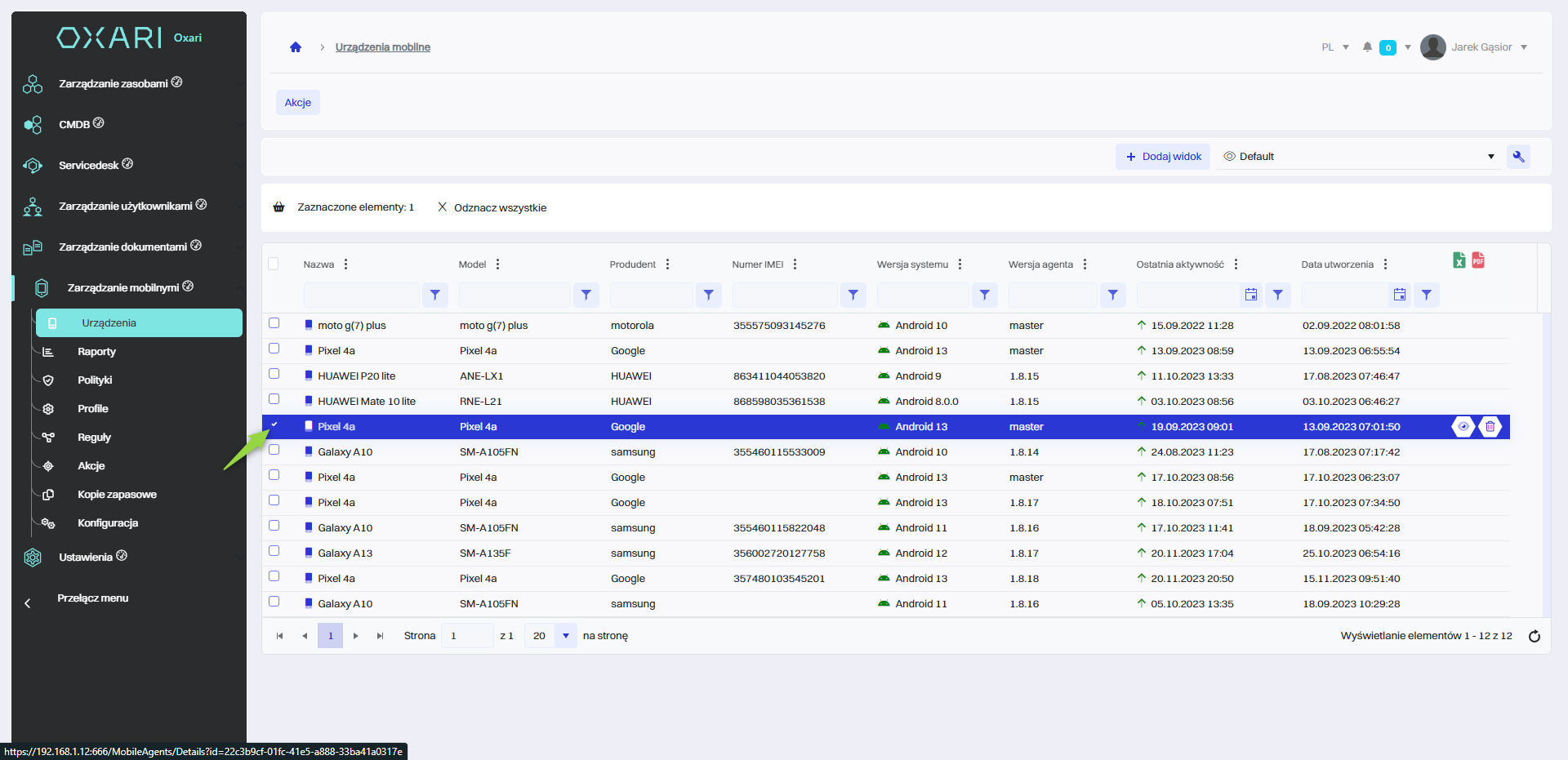
Task: Click the Dodaj widok button
Action: tap(1163, 157)
